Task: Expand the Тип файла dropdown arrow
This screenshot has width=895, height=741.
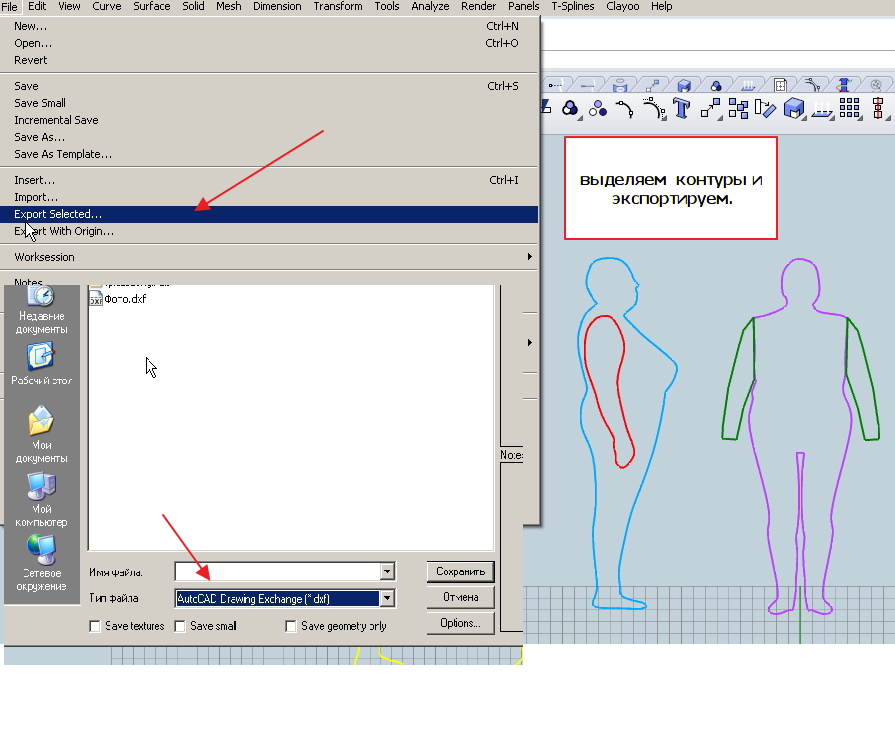Action: (387, 598)
